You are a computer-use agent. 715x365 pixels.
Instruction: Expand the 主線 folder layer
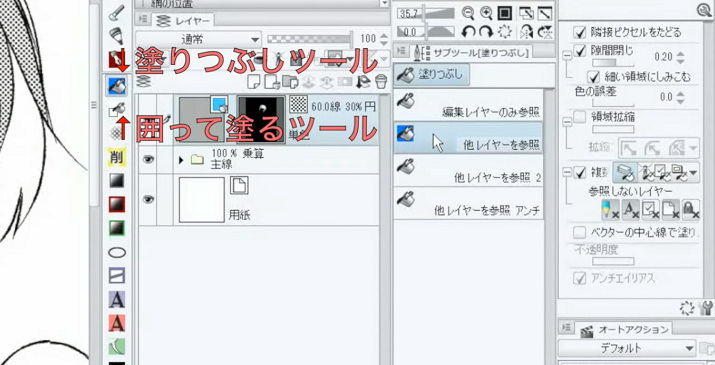[181, 160]
